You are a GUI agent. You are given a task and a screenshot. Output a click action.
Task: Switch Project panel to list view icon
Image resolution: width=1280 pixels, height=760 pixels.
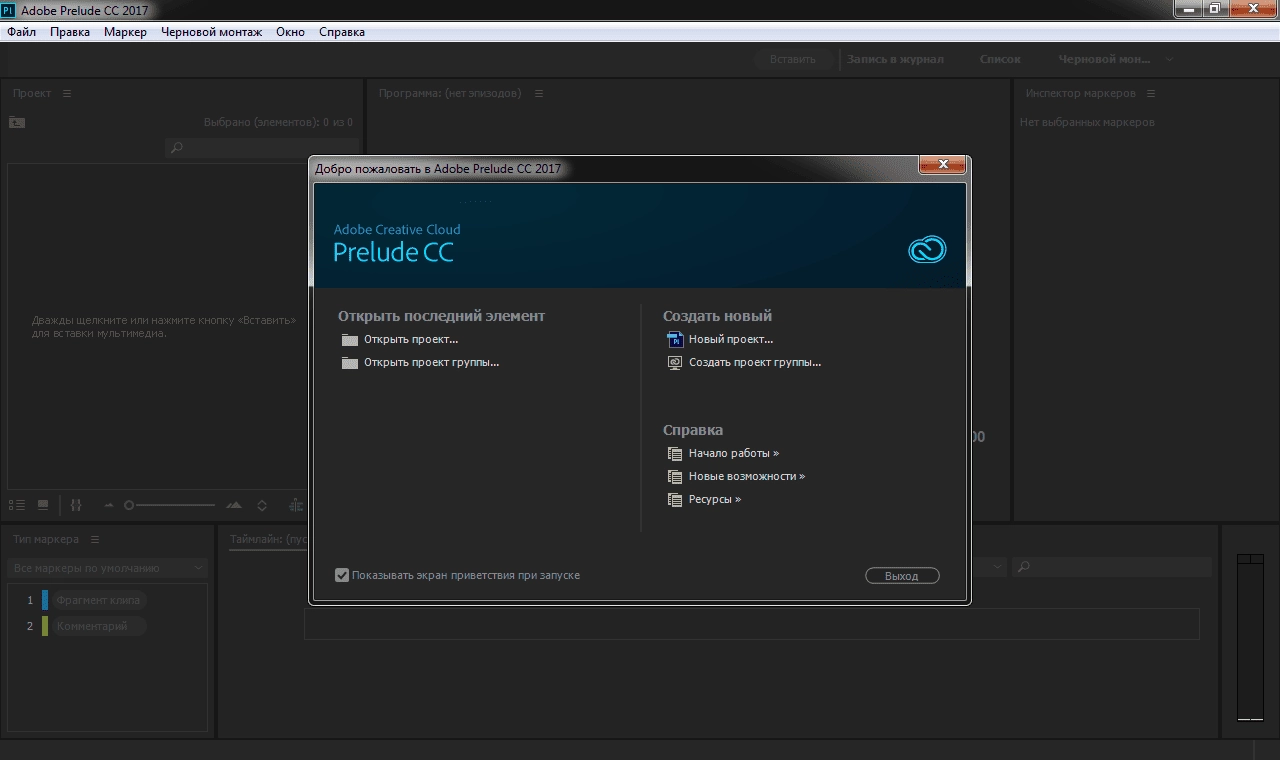click(17, 506)
